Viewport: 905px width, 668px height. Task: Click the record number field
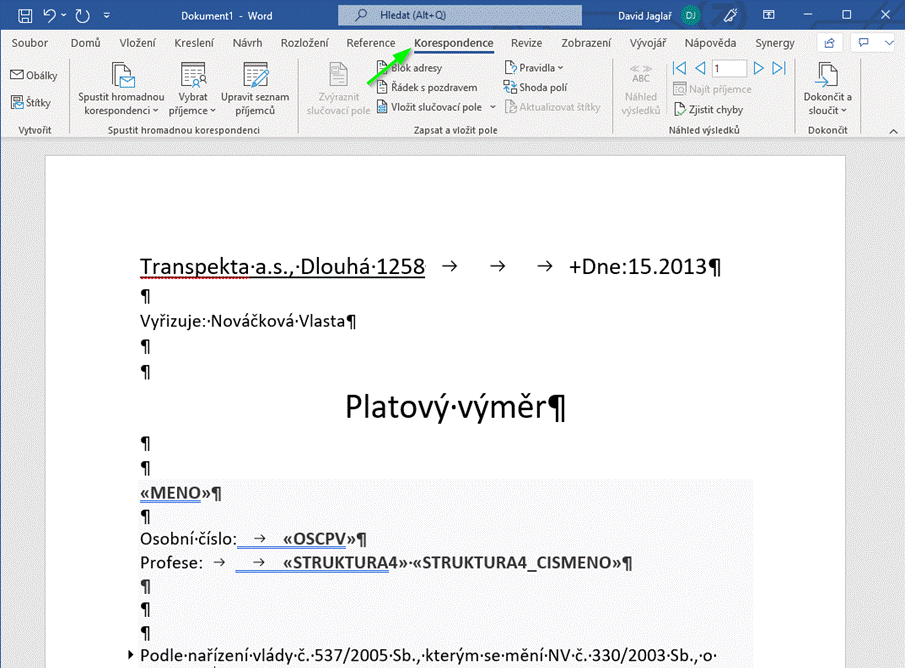coord(729,68)
